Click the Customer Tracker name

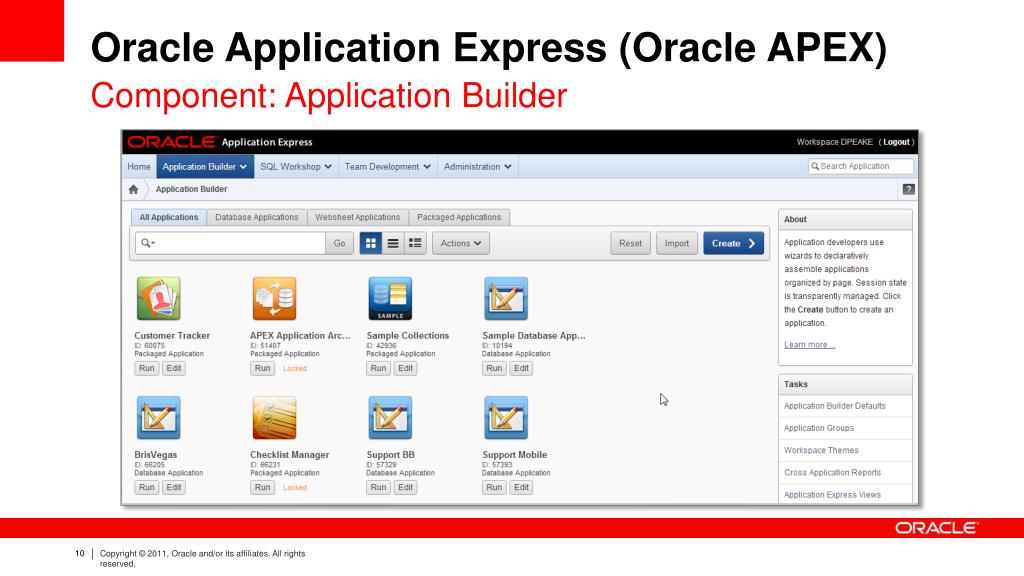[172, 336]
